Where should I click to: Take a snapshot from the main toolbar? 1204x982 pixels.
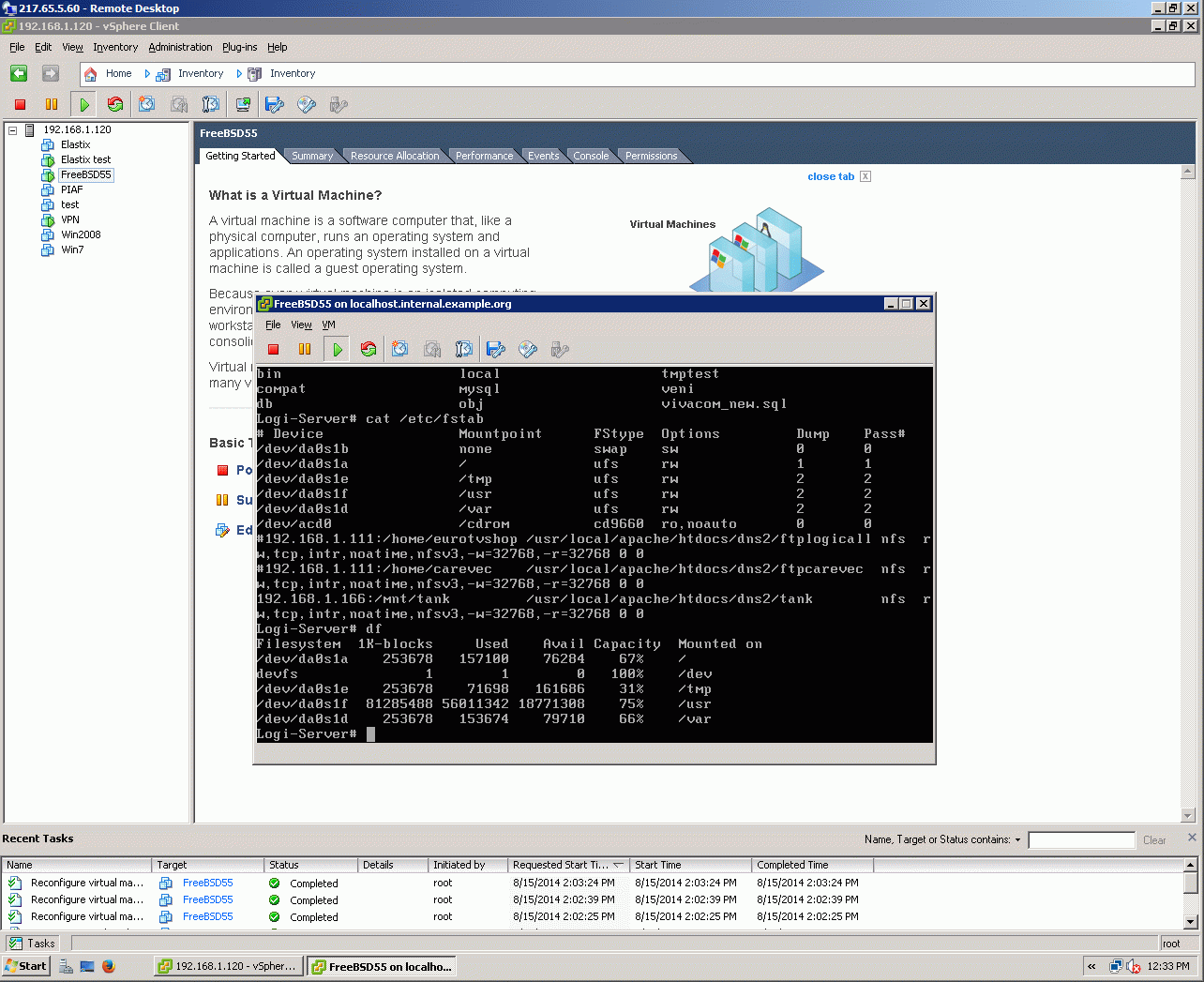pyautogui.click(x=147, y=105)
